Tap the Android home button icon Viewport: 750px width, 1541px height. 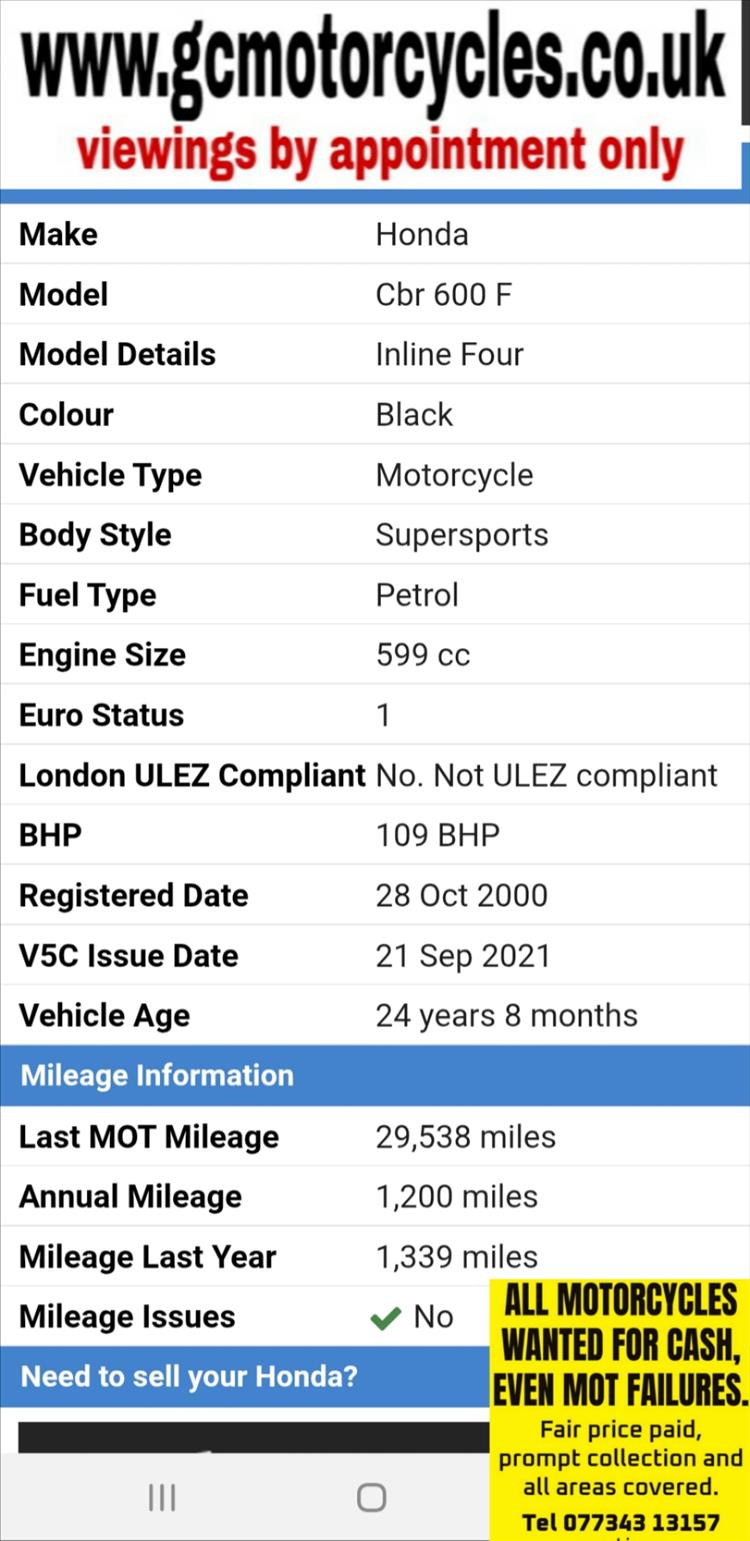pos(371,1497)
